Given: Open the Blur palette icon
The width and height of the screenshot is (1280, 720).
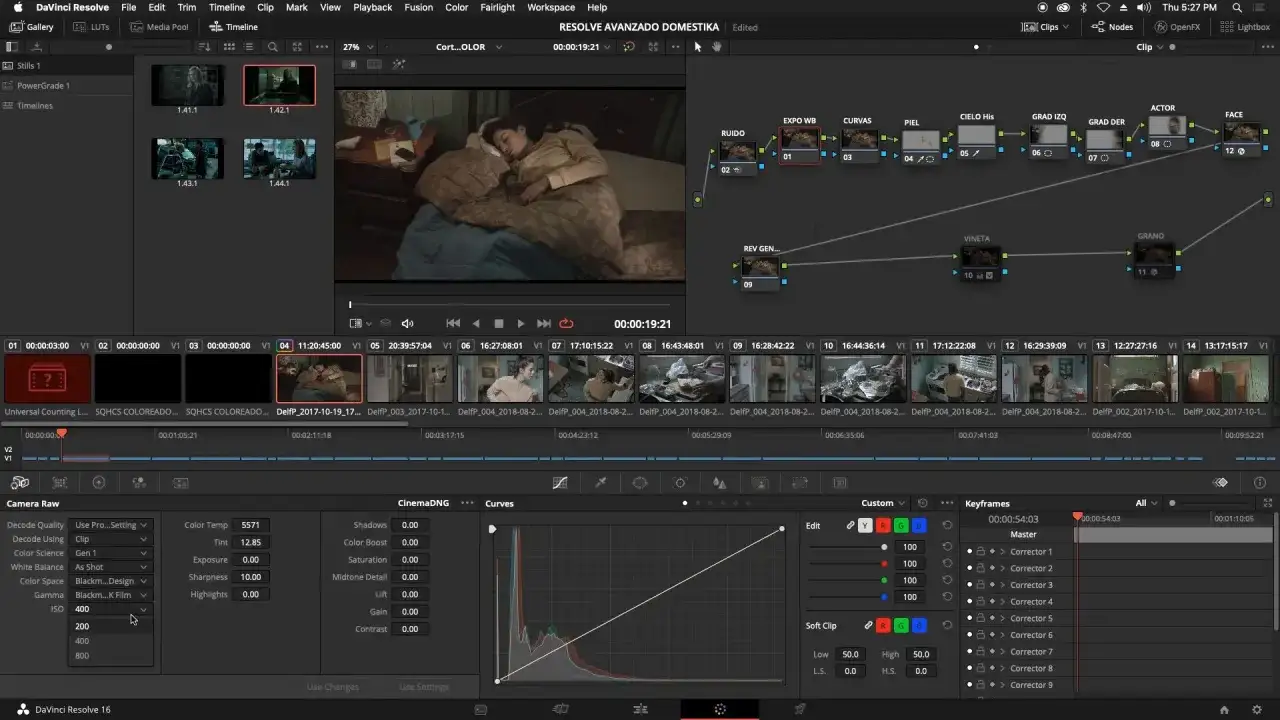Looking at the screenshot, I should tap(719, 482).
